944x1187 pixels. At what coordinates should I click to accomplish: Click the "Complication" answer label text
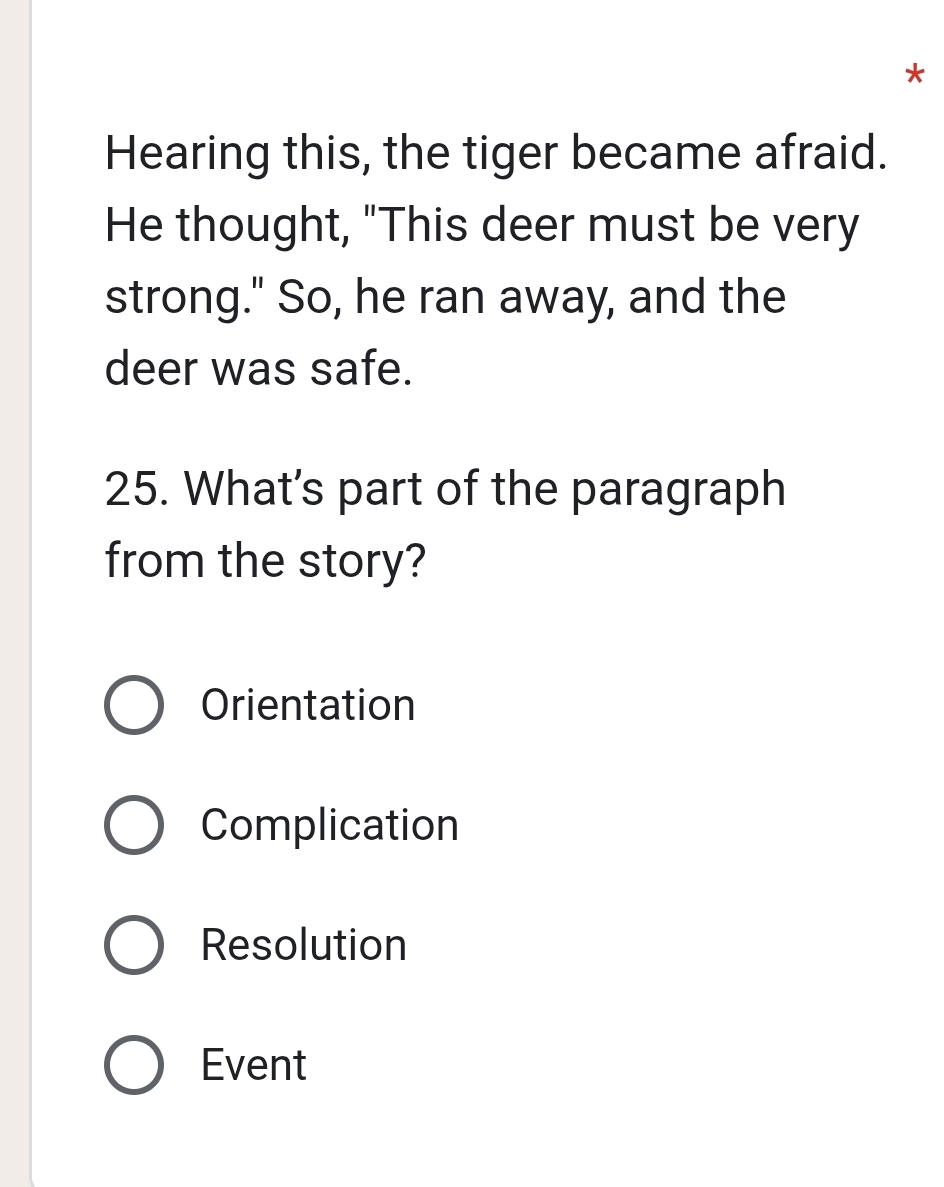coord(330,826)
